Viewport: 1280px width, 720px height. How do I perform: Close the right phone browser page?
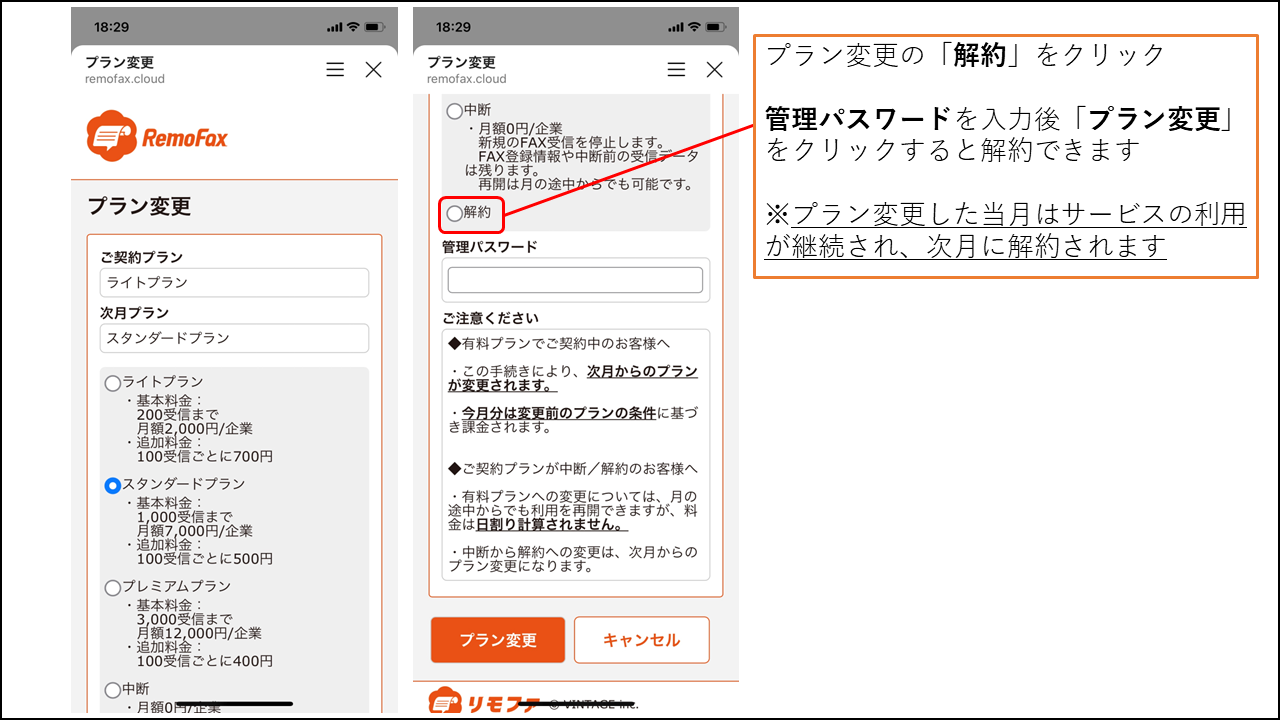[714, 69]
